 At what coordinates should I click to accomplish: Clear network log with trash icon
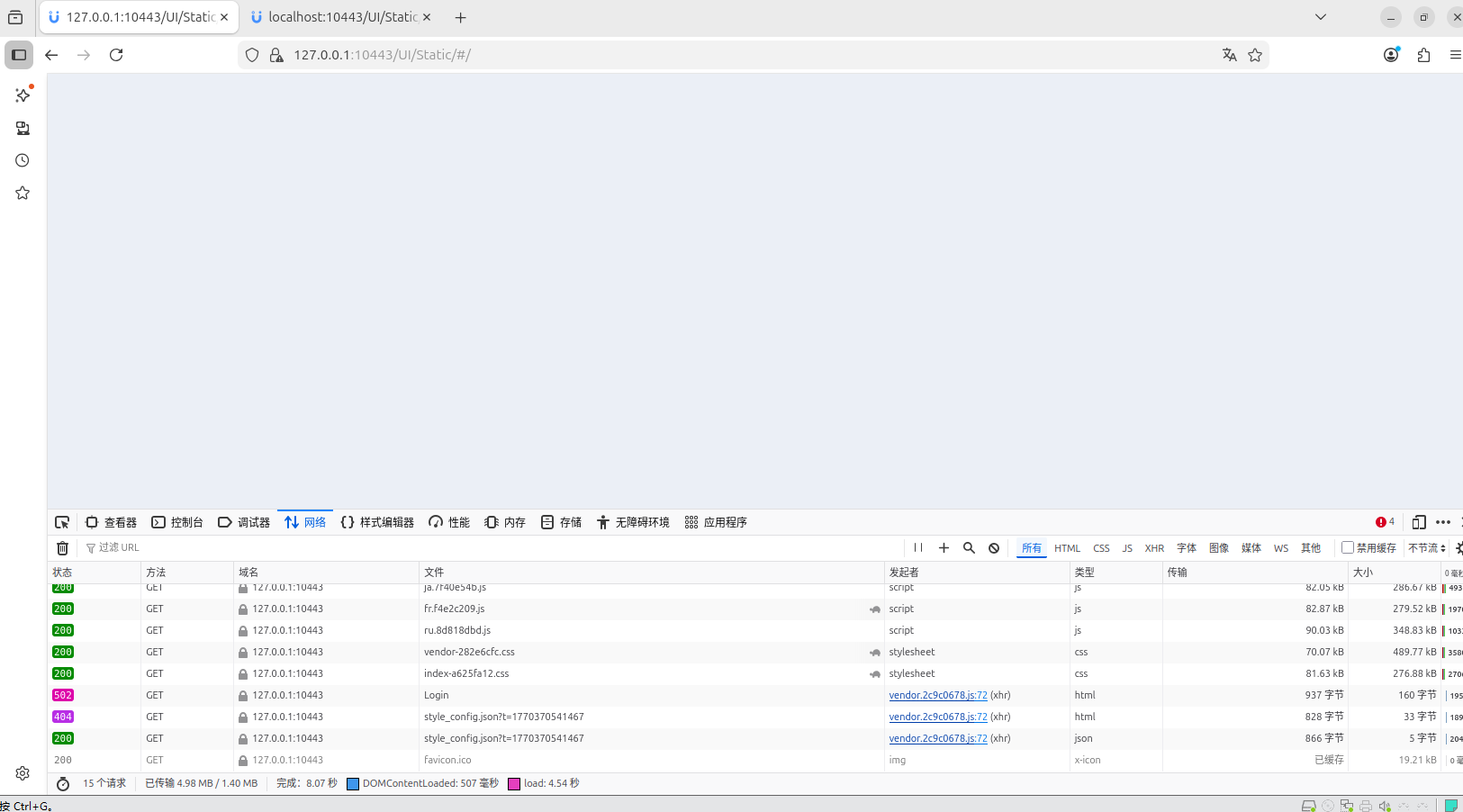tap(62, 548)
